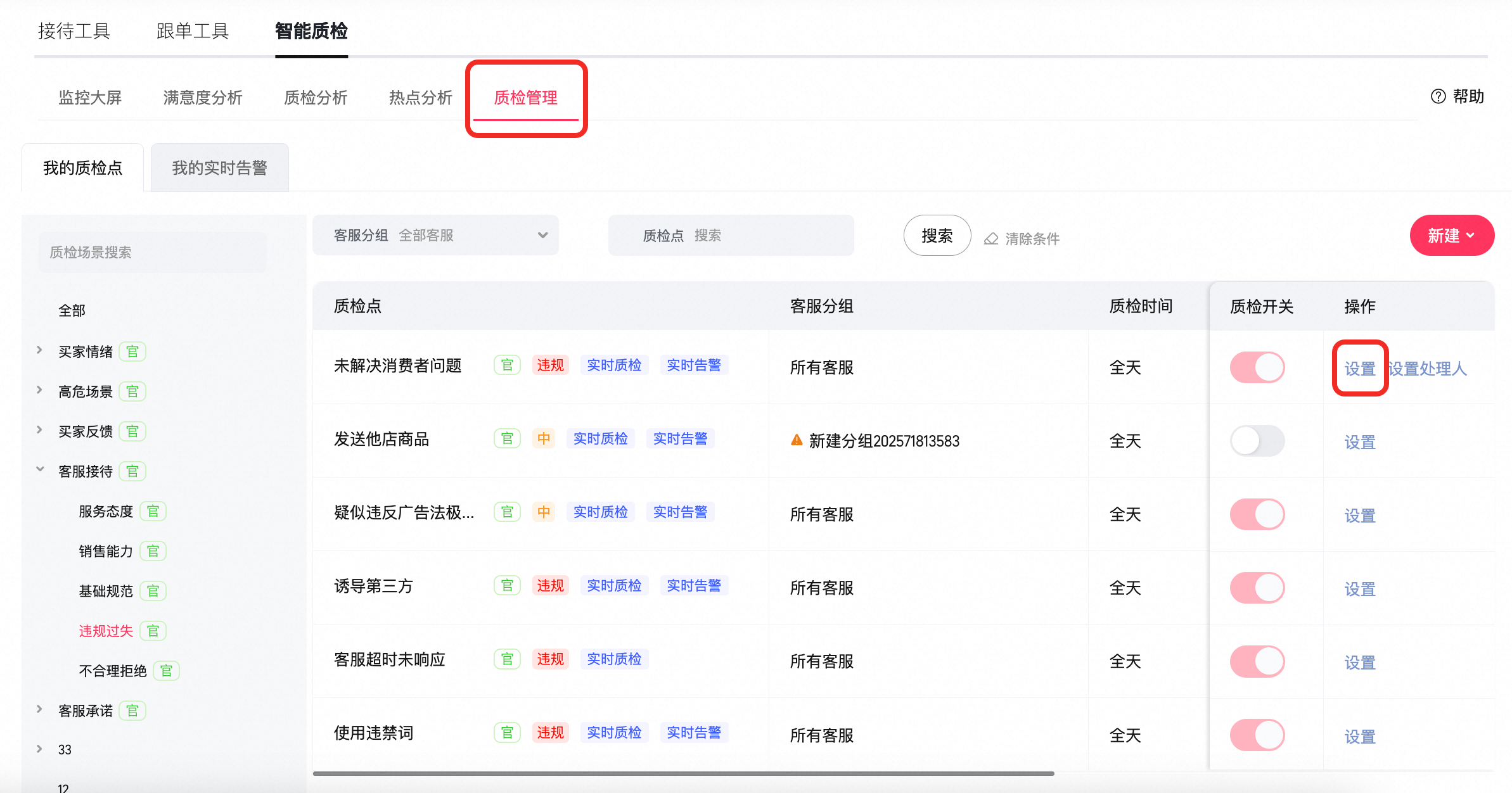Switch to 跟单工具 top tab
The height and width of the screenshot is (793, 1512).
193,30
